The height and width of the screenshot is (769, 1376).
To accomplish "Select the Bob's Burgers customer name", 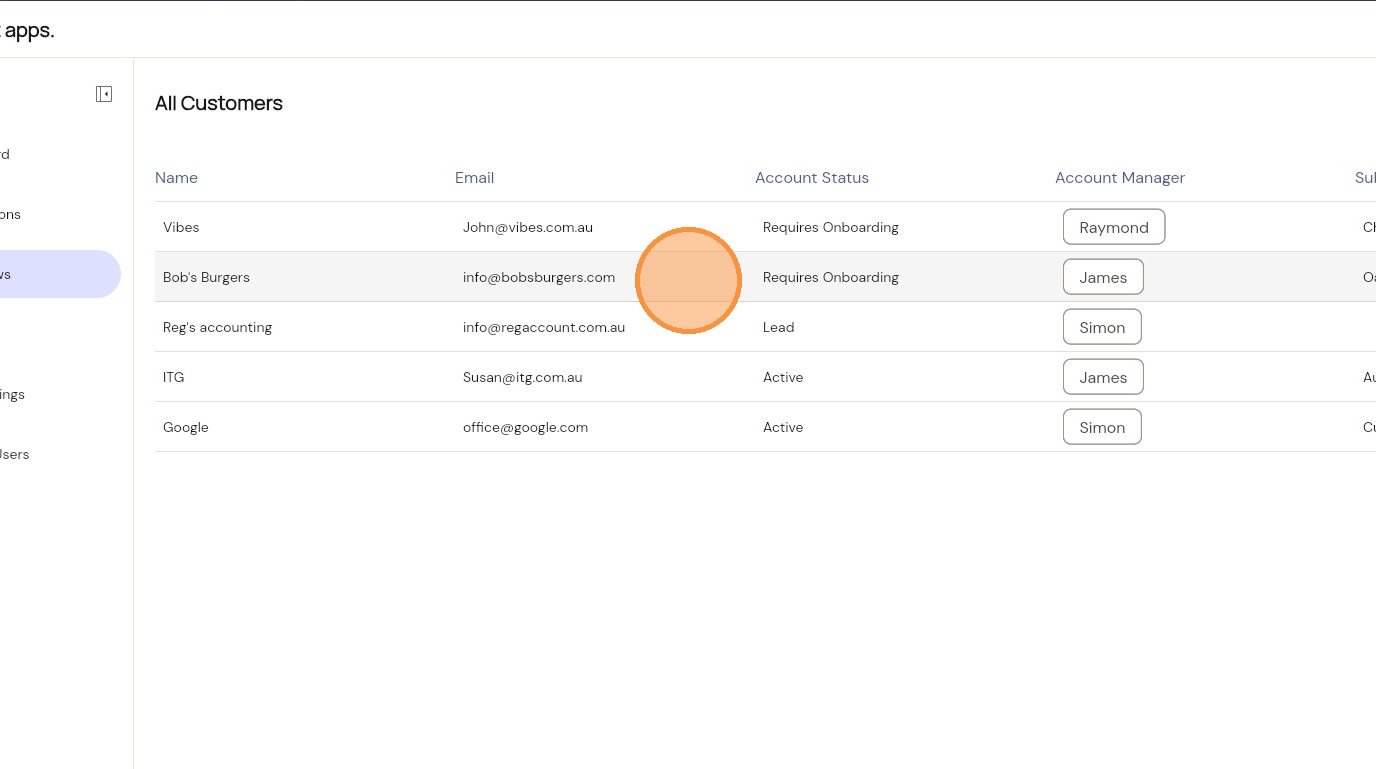I will click(206, 277).
